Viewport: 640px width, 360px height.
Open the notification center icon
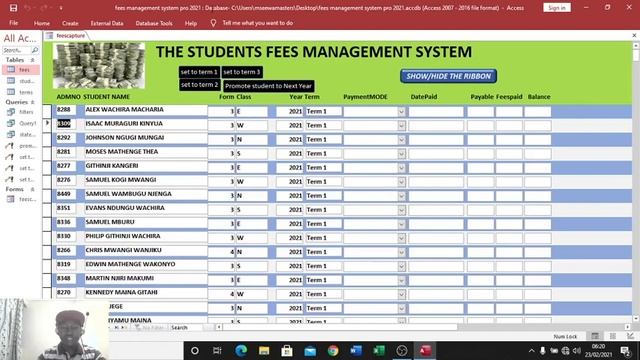(624, 351)
